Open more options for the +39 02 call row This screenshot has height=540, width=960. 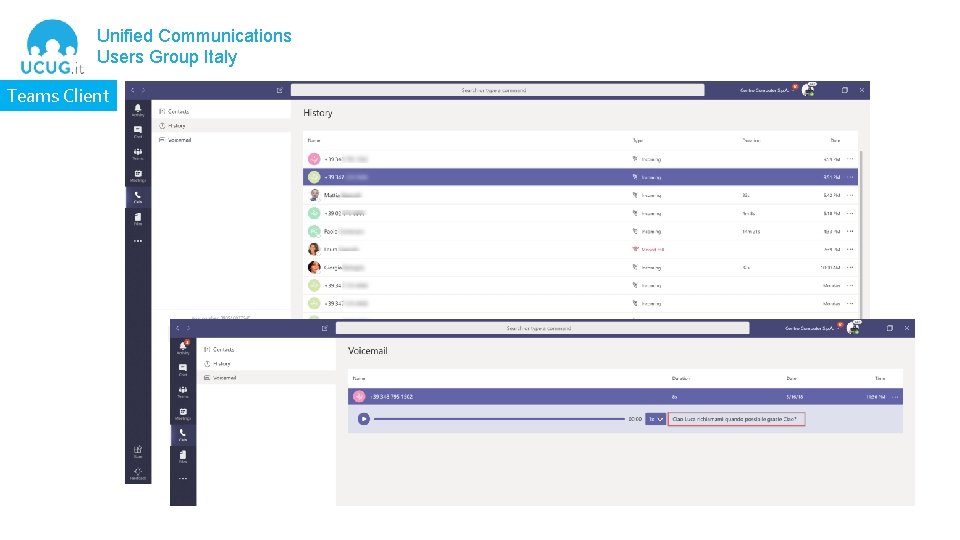coord(850,213)
